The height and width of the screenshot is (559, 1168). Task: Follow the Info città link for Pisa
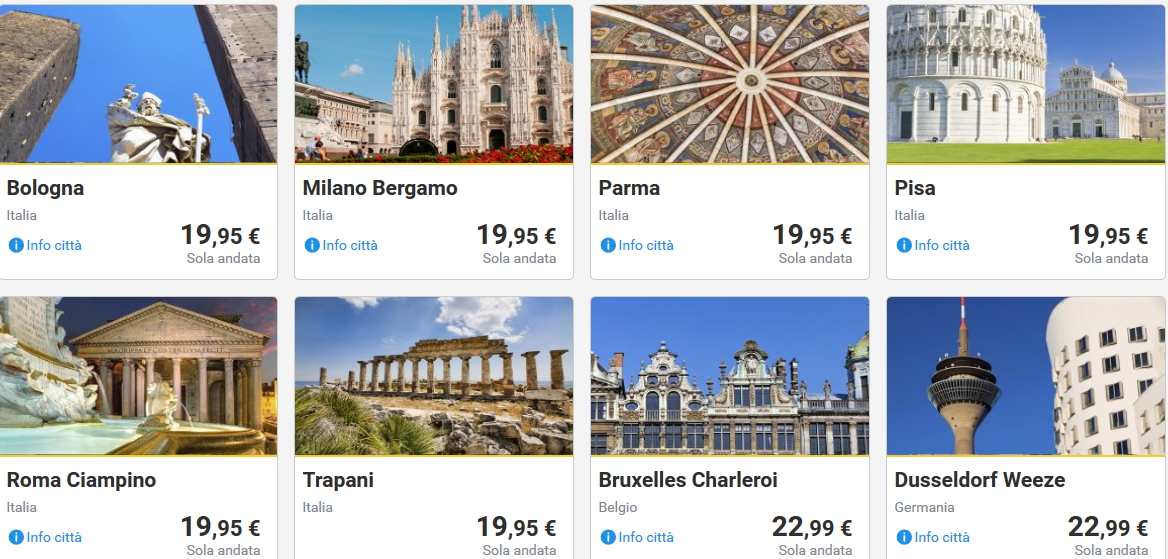click(942, 245)
